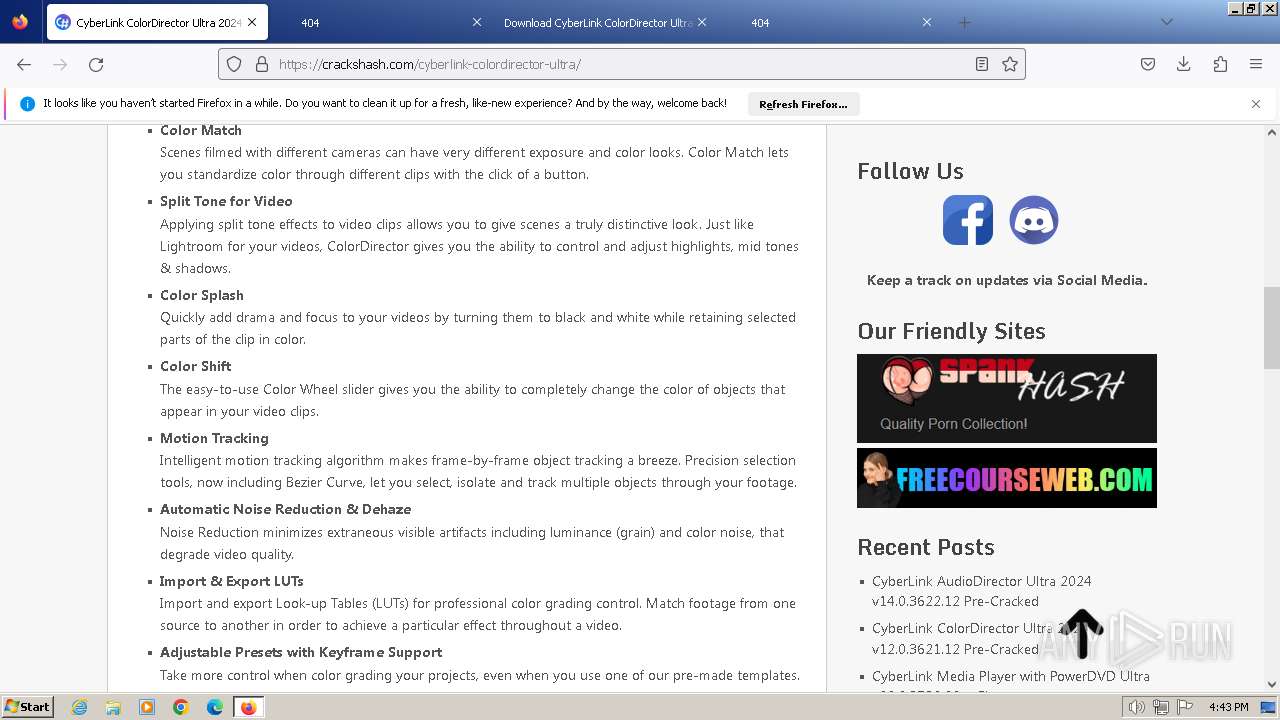
Task: Click Adjustable Presets with Keyframe Support heading
Action: [x=301, y=652]
